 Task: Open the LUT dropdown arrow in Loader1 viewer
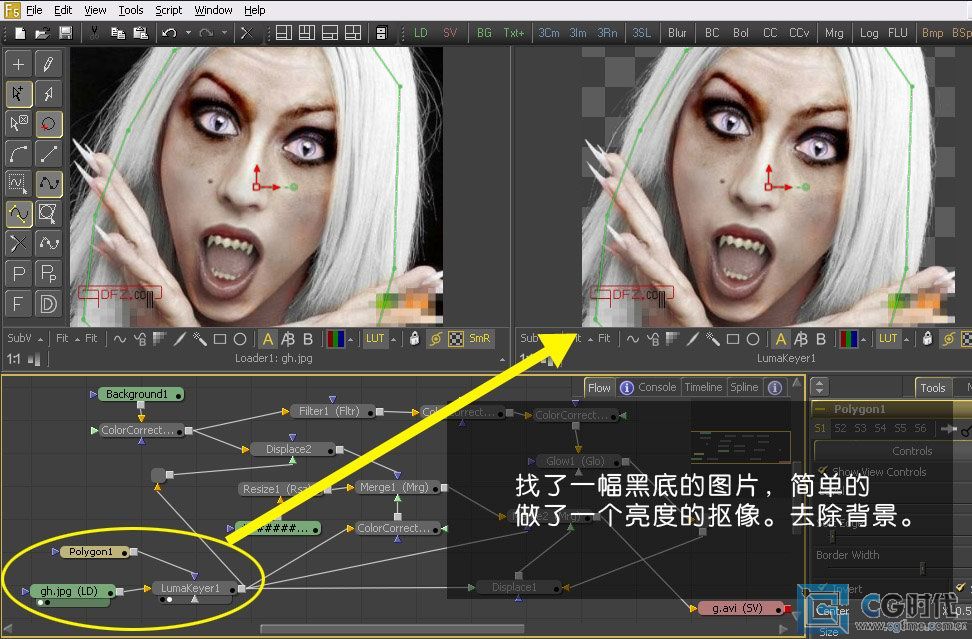click(x=393, y=340)
